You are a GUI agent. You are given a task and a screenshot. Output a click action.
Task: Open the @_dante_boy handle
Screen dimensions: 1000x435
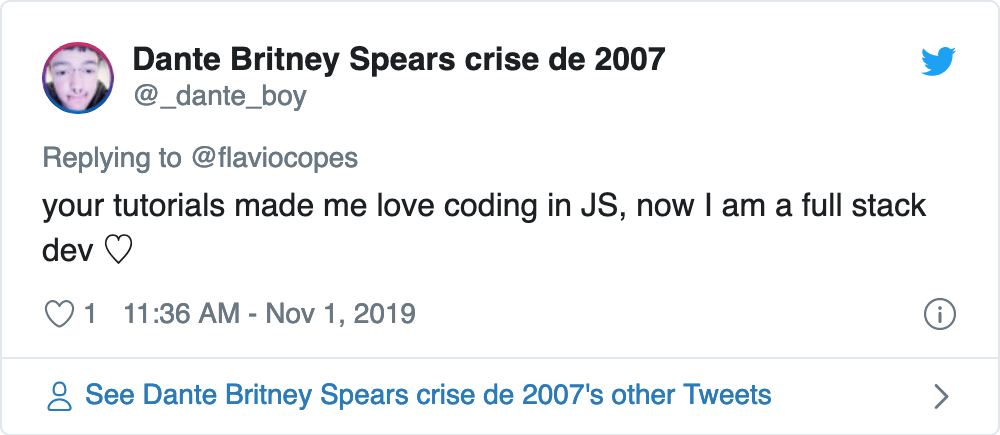pyautogui.click(x=219, y=96)
